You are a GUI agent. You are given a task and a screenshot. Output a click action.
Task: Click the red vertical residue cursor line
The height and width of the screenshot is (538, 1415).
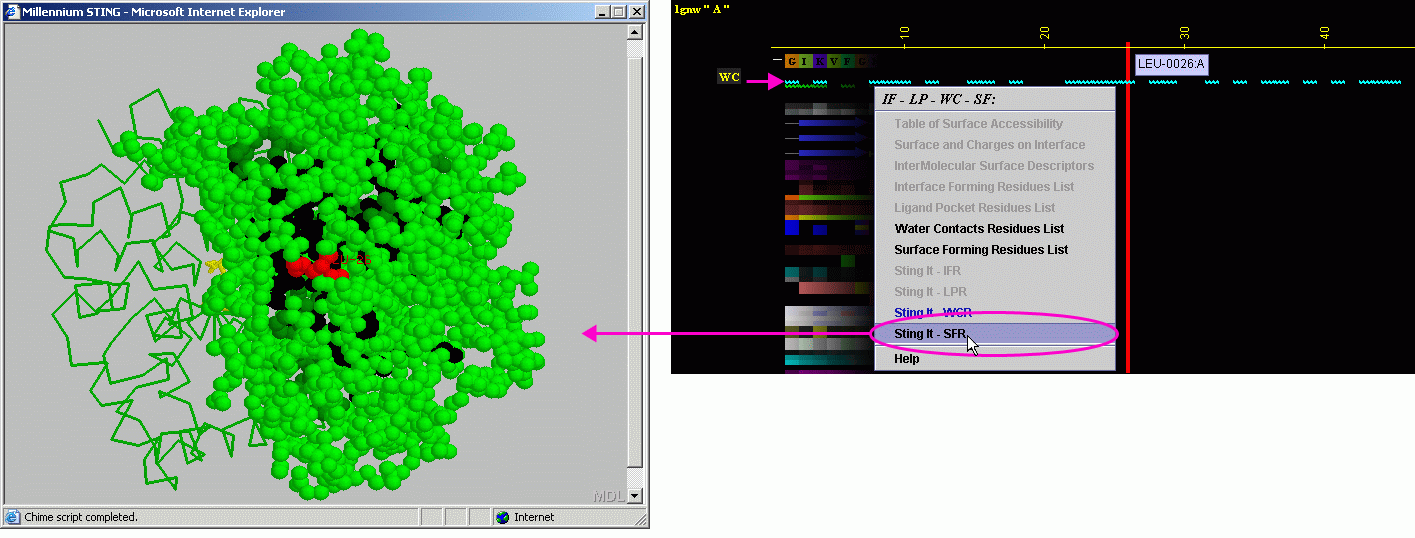click(x=1128, y=208)
